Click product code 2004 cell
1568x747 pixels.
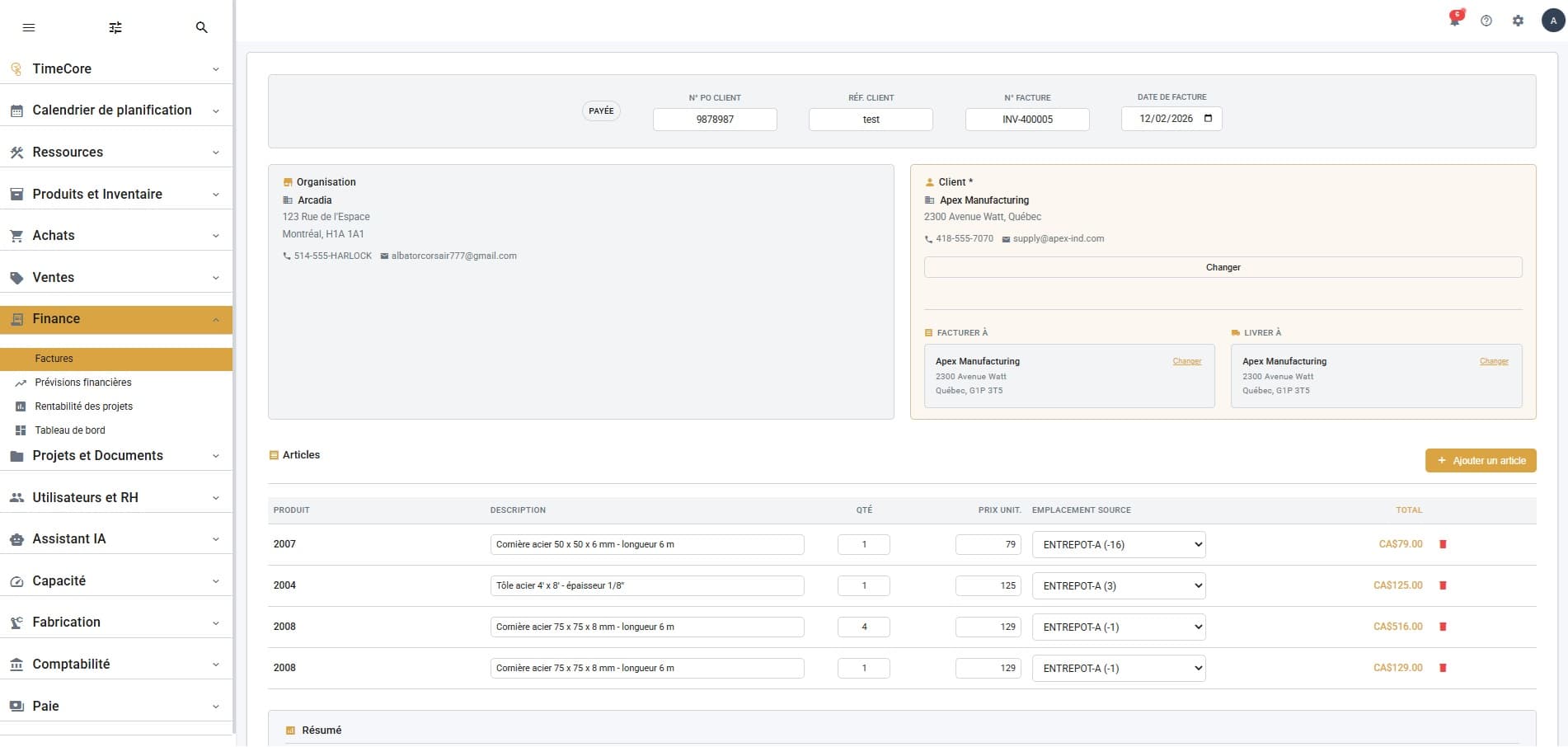[x=284, y=585]
